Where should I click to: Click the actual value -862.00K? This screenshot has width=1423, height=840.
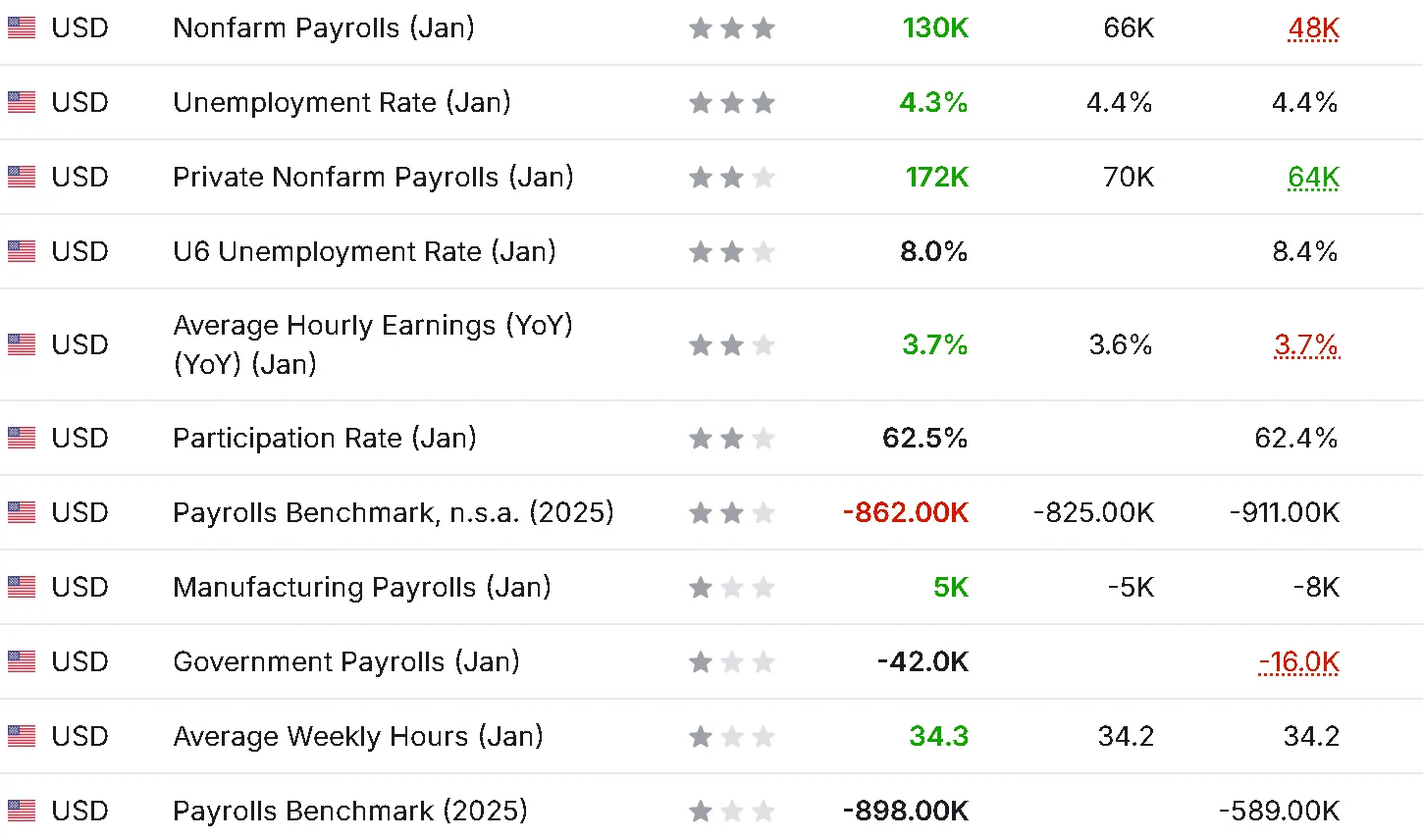[x=906, y=512]
